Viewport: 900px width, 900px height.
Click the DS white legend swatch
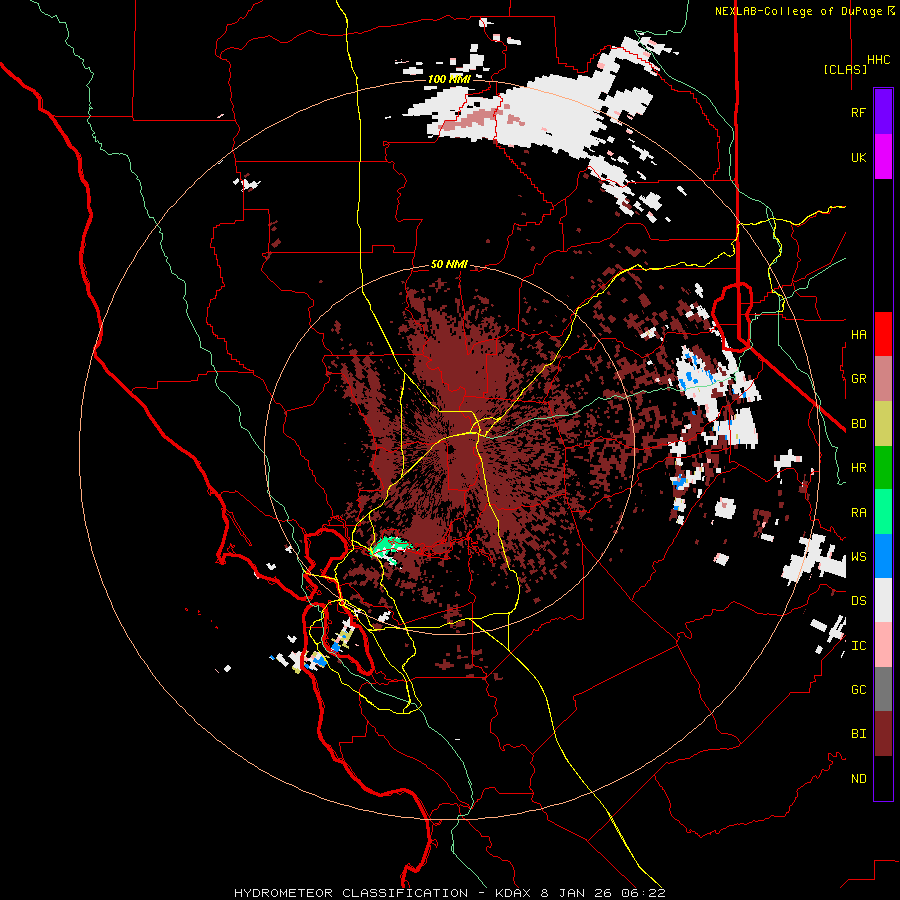(x=883, y=600)
